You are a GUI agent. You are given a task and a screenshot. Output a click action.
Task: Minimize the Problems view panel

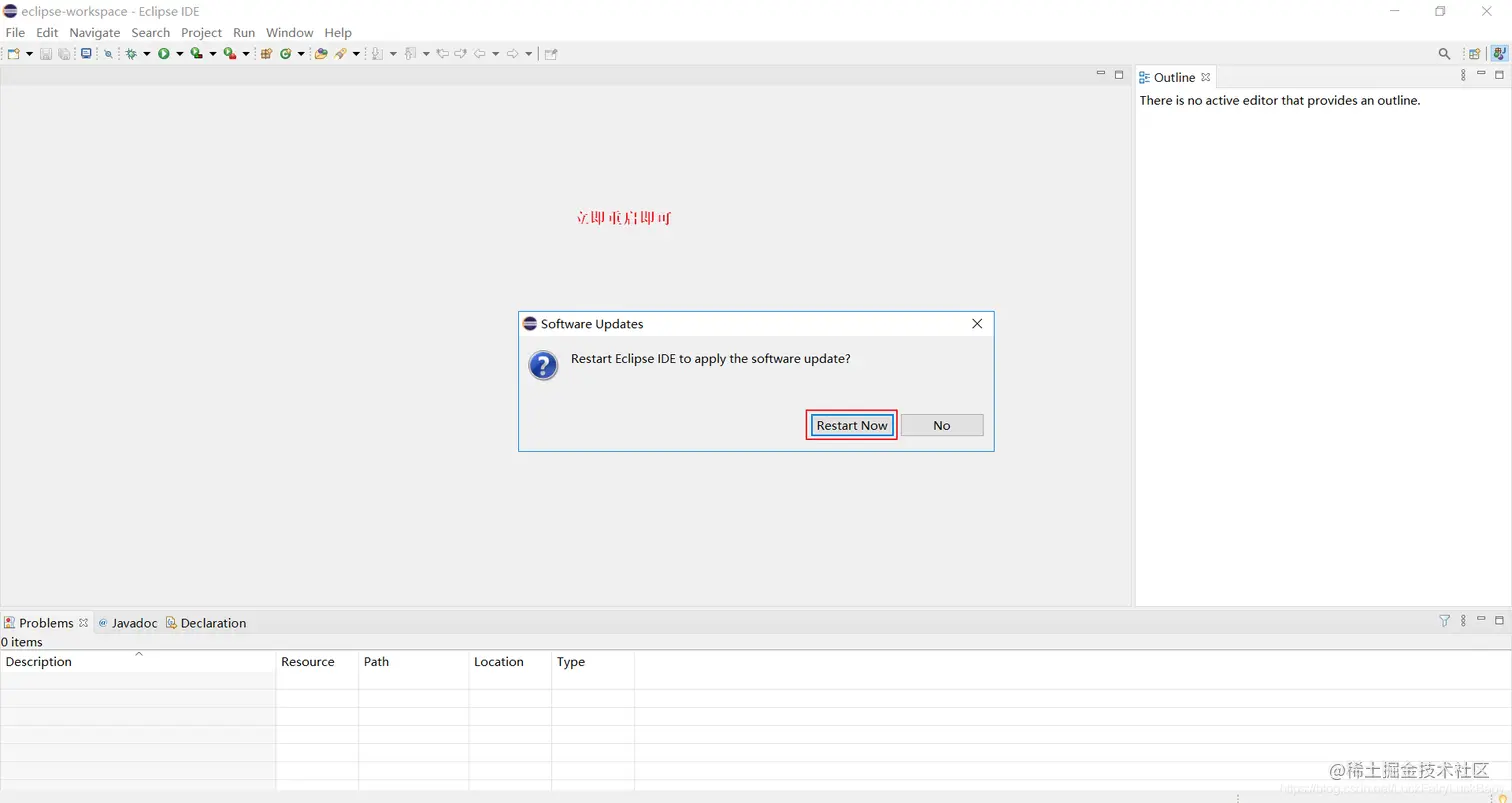[x=1481, y=620]
